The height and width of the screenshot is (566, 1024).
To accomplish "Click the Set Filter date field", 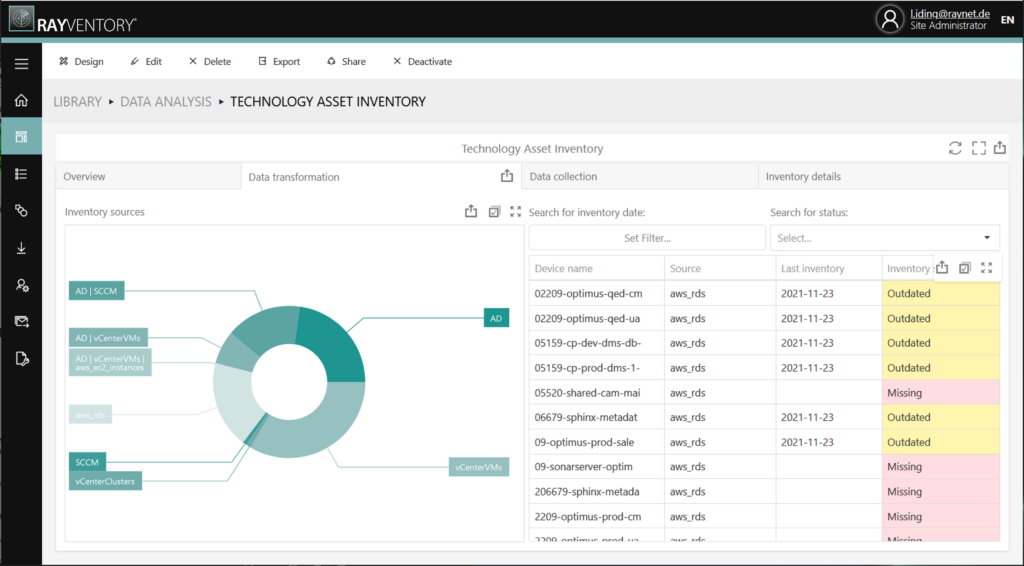I will coord(647,238).
